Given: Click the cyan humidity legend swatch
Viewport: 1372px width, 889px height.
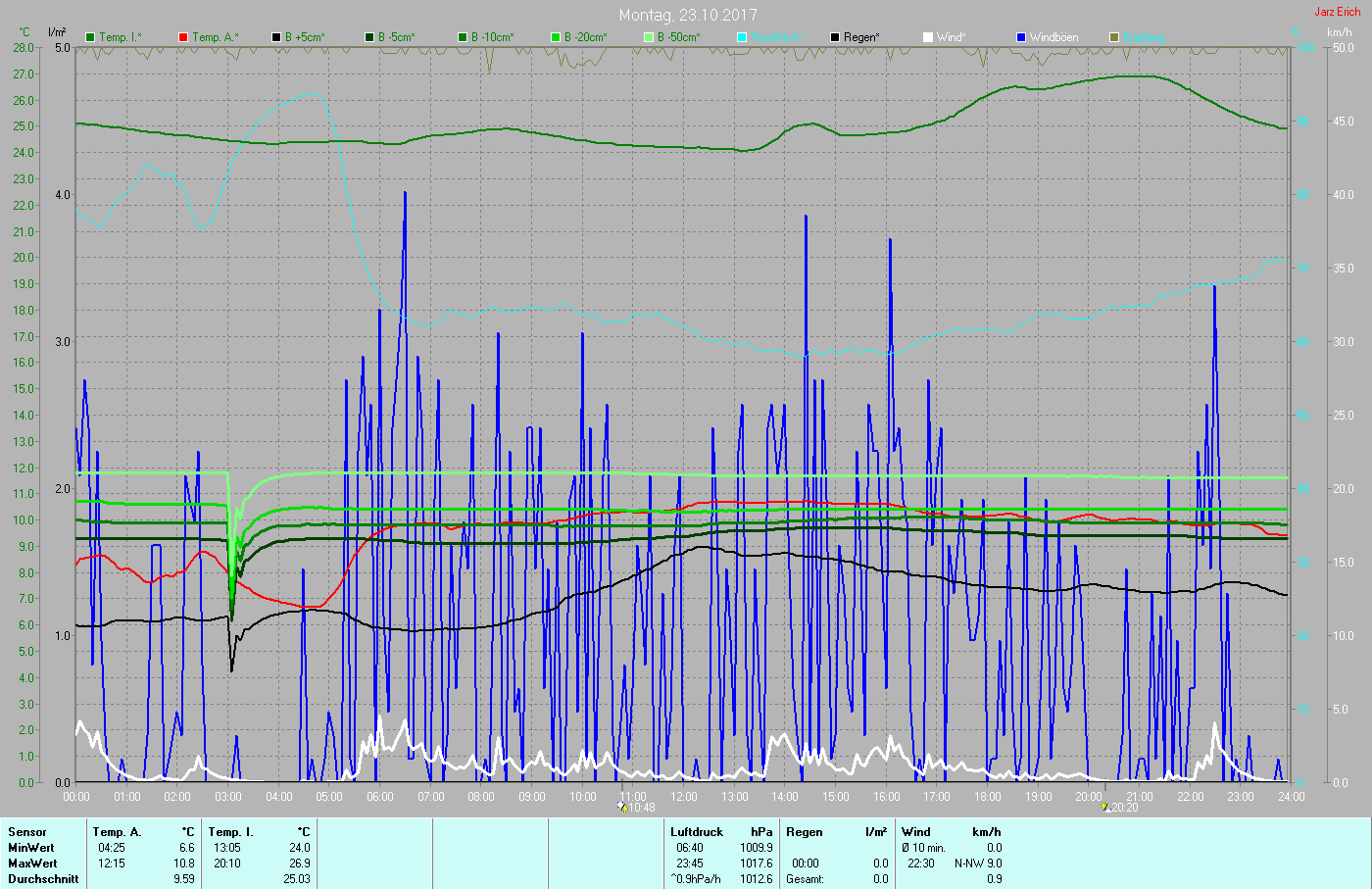Looking at the screenshot, I should (x=742, y=37).
